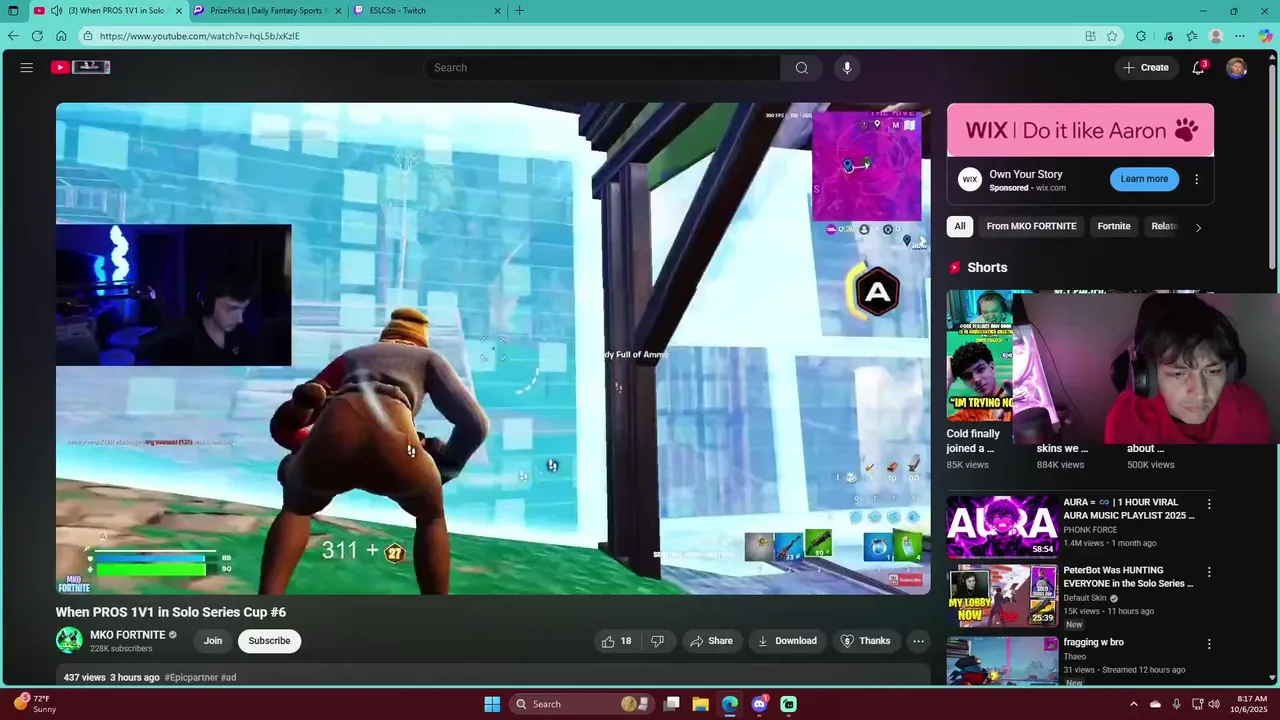Select the All filter chip

960,226
